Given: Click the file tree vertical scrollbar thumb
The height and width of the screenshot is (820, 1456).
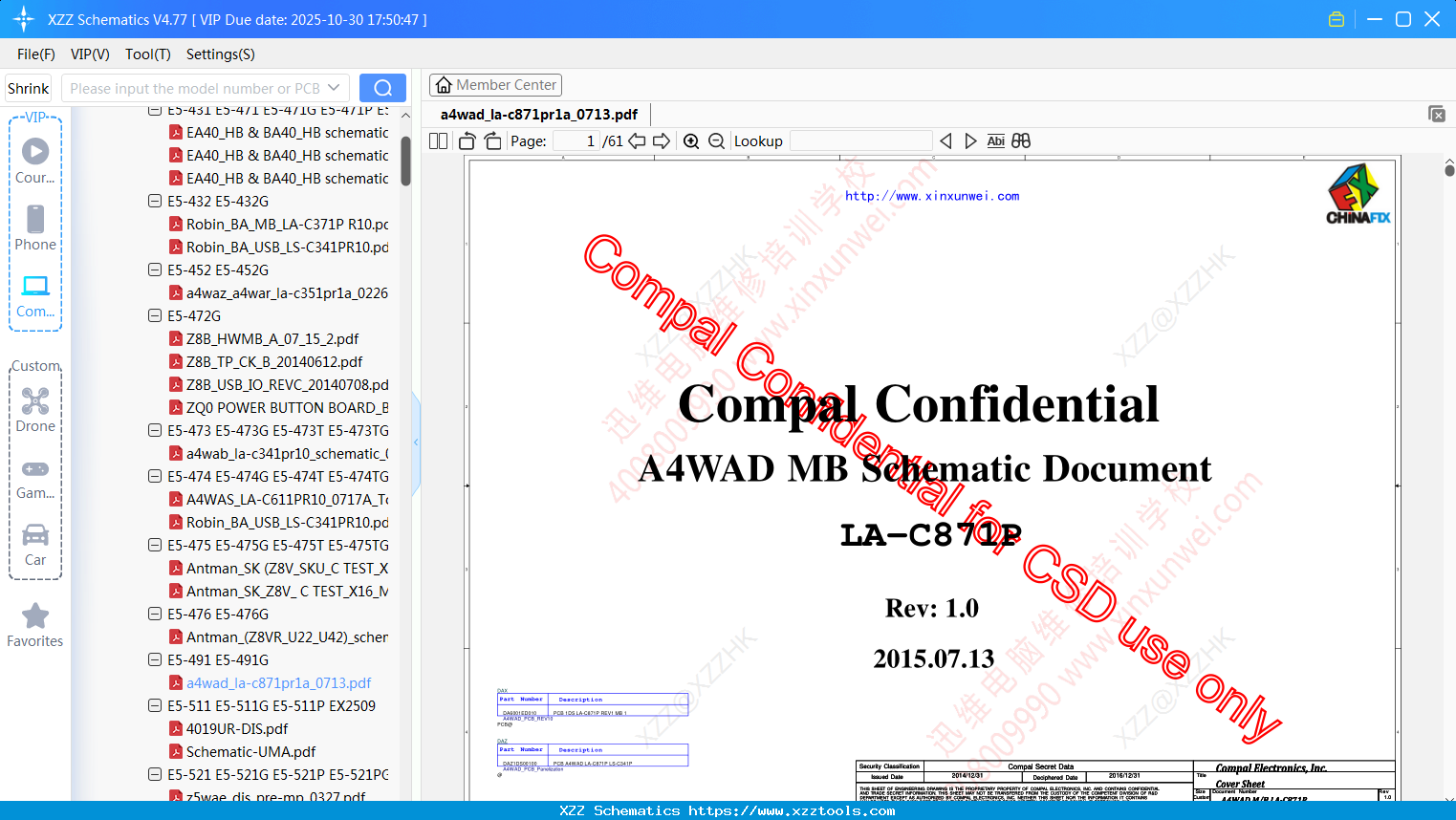Looking at the screenshot, I should tap(405, 161).
